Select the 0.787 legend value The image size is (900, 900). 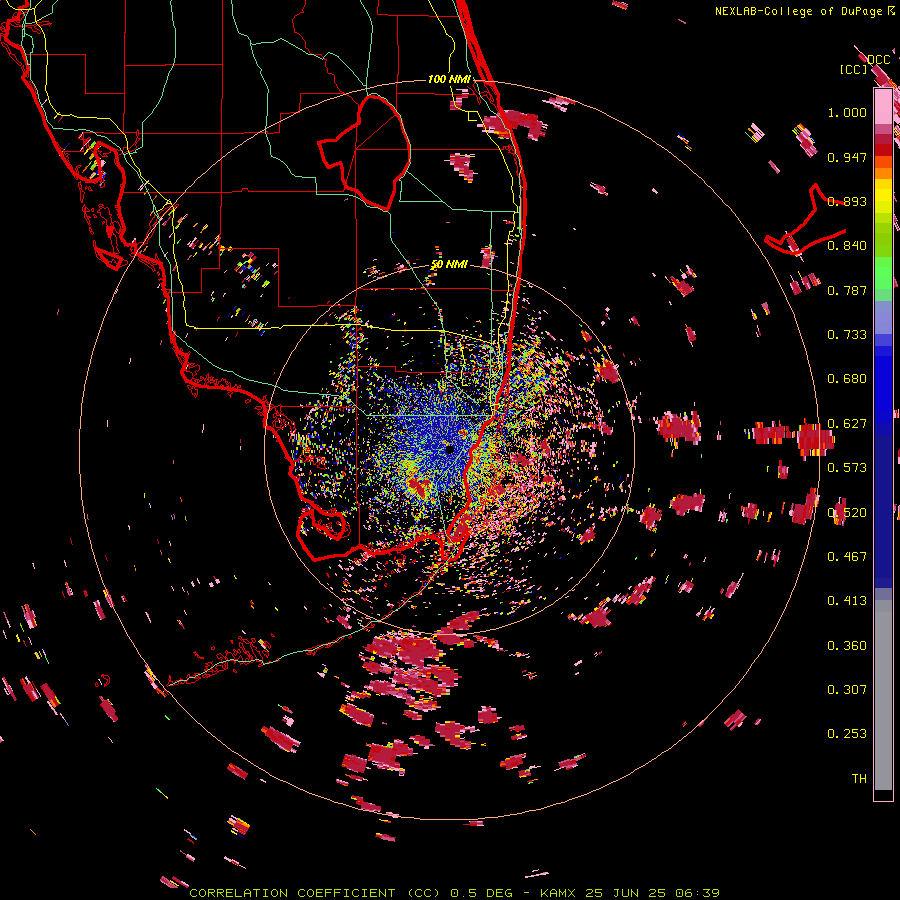847,290
